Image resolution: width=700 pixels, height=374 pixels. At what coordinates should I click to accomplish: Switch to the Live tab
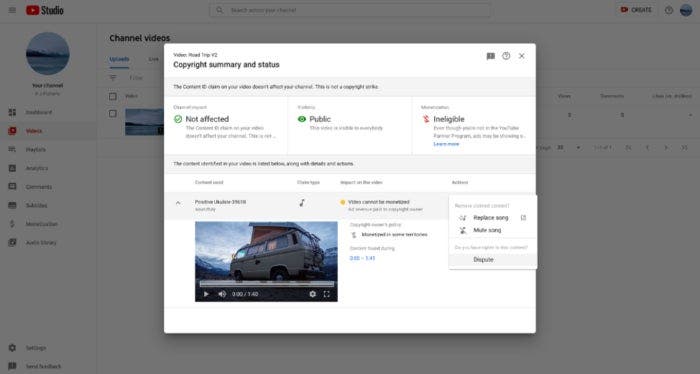(154, 59)
